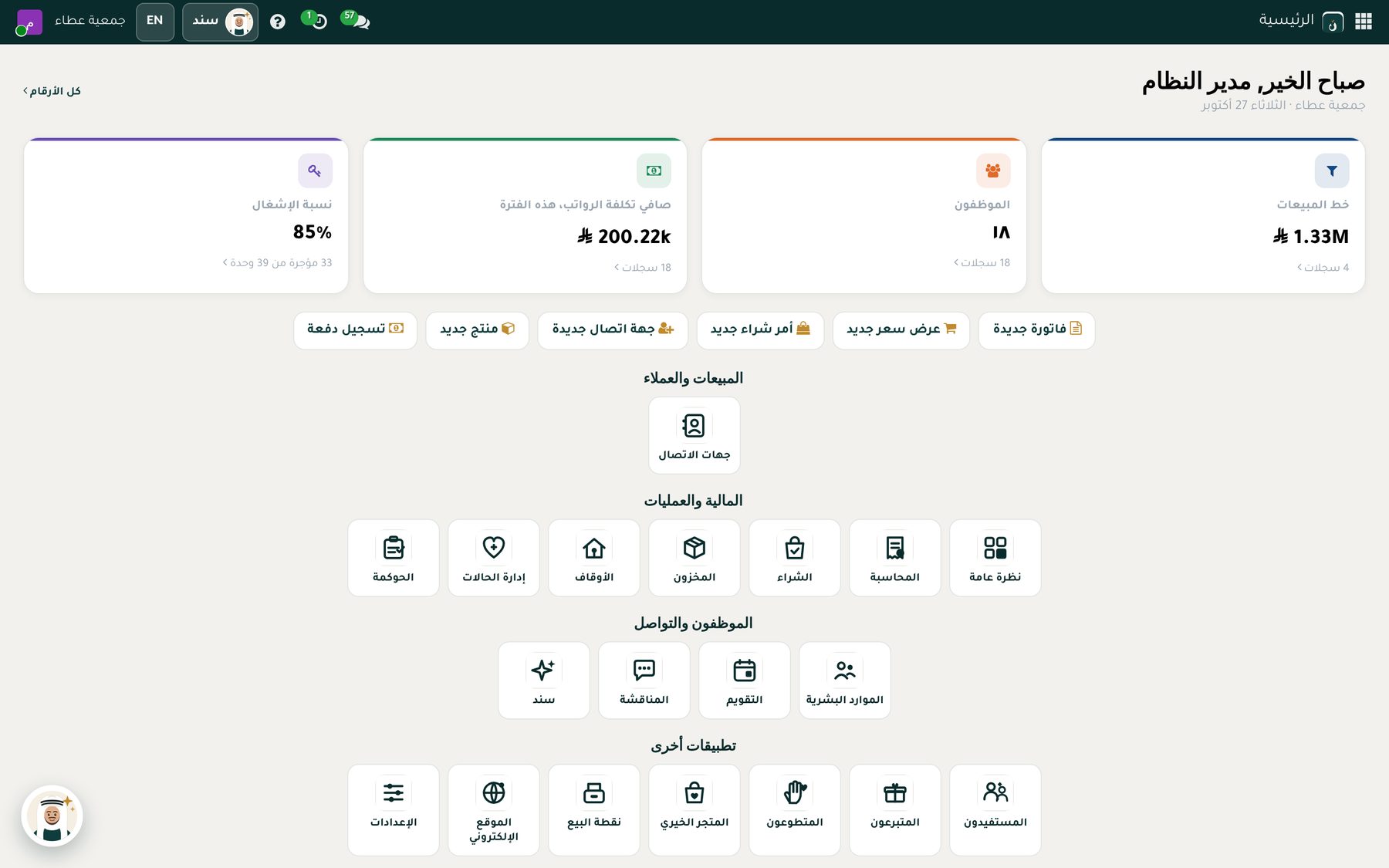Image resolution: width=1389 pixels, height=868 pixels.
Task: Open the نقطة البيع point of sale app
Action: (x=593, y=810)
